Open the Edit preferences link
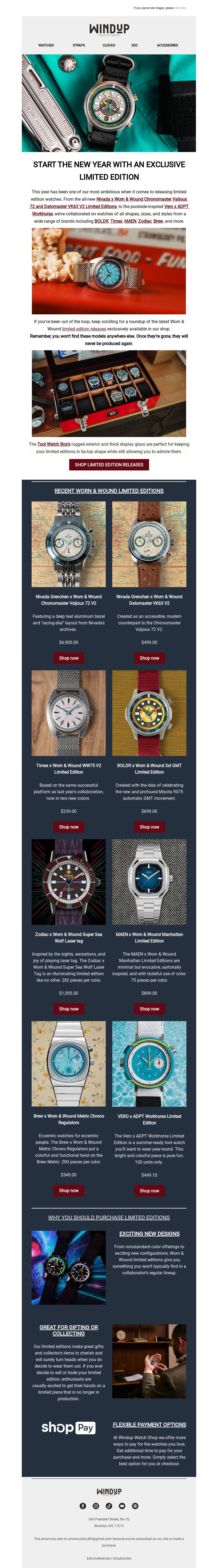The image size is (218, 1568). (98, 1558)
